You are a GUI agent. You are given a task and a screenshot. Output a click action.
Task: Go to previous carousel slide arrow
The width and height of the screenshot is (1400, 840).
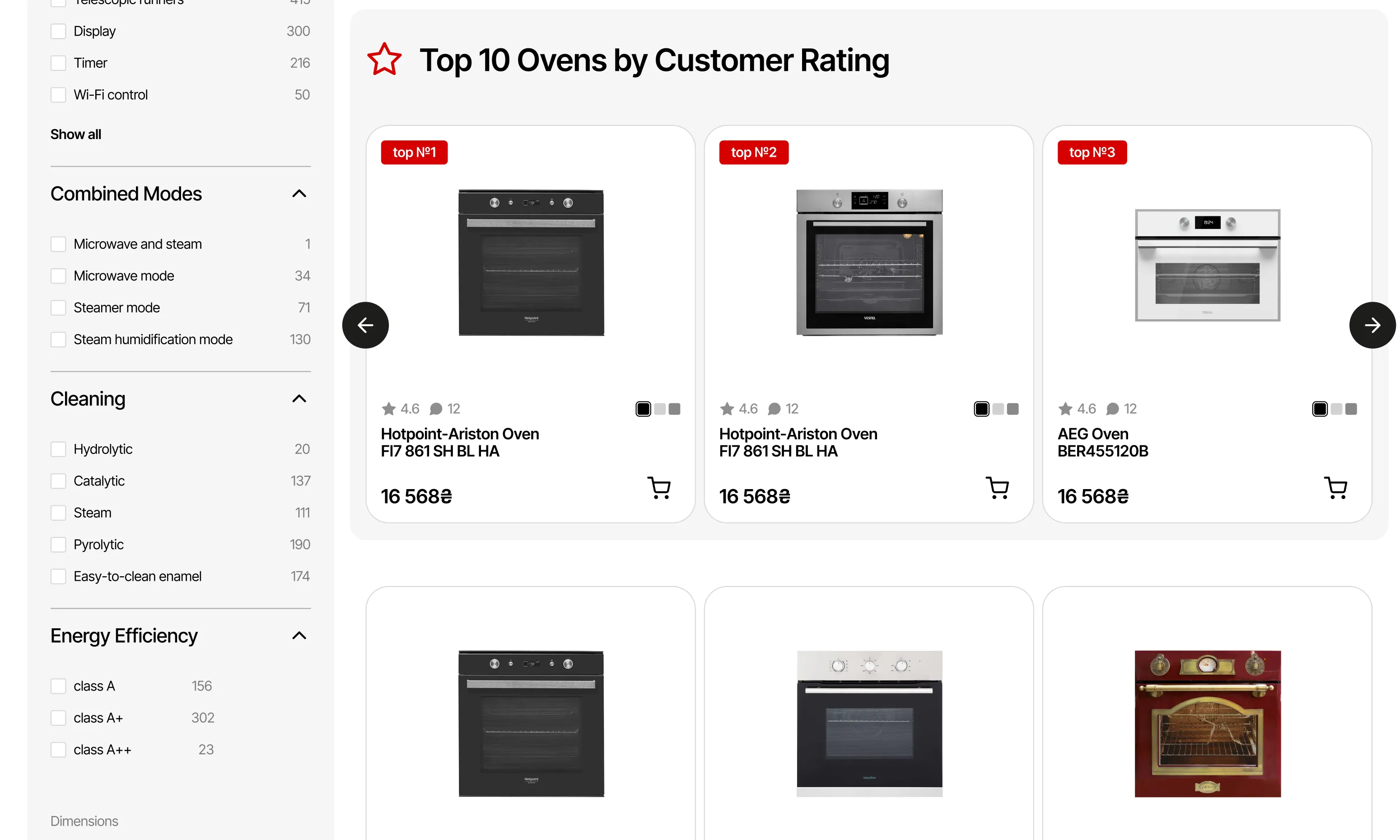pyautogui.click(x=365, y=325)
